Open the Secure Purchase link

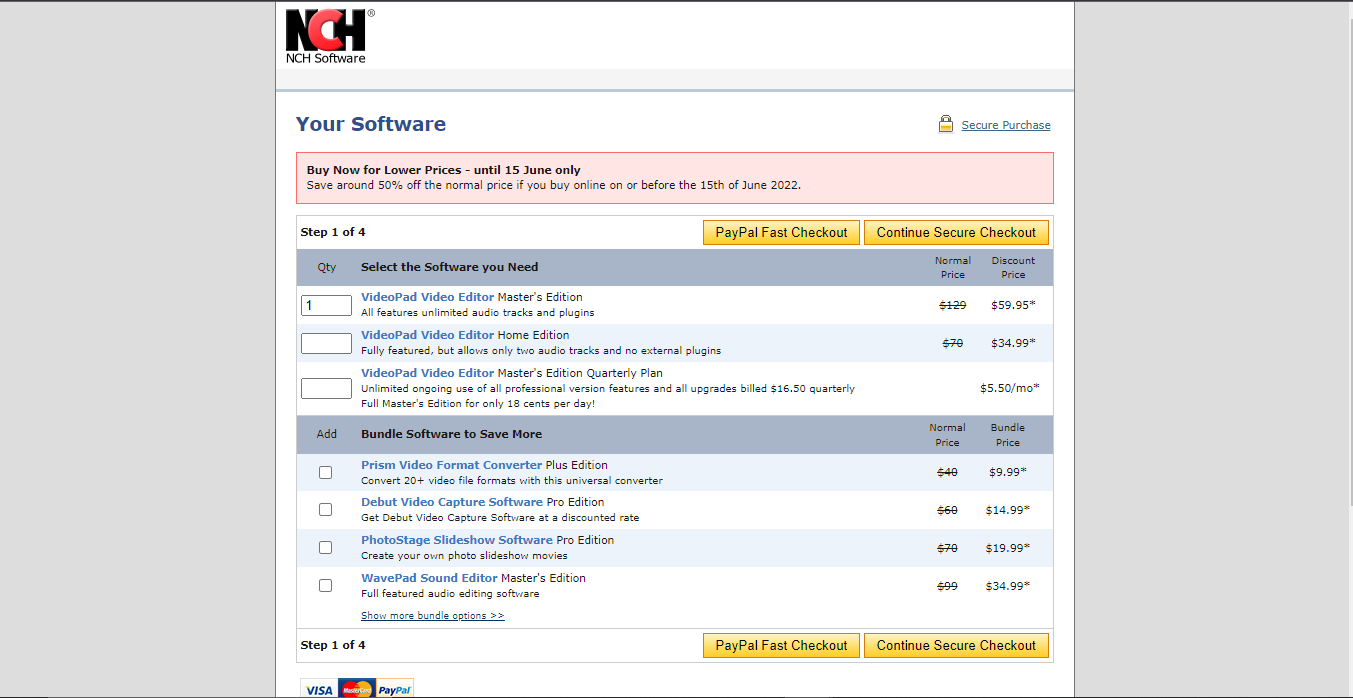coord(1006,125)
